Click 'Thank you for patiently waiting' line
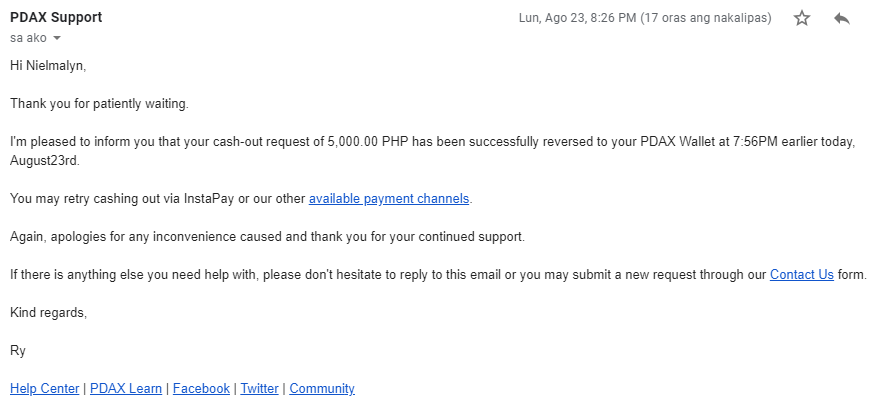Screen dimensions: 874x400 coord(99,104)
